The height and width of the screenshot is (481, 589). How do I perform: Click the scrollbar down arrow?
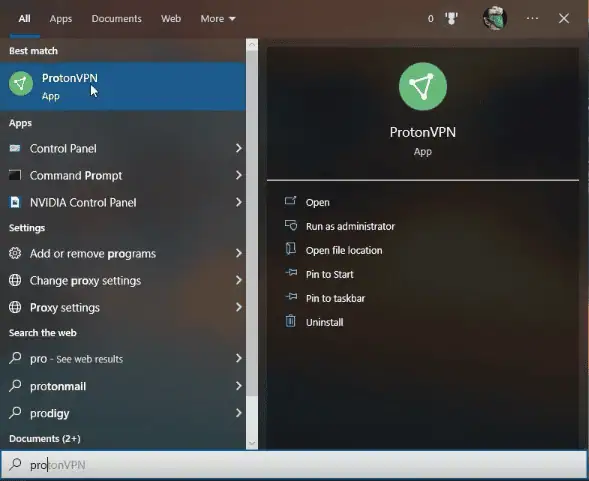[252, 443]
